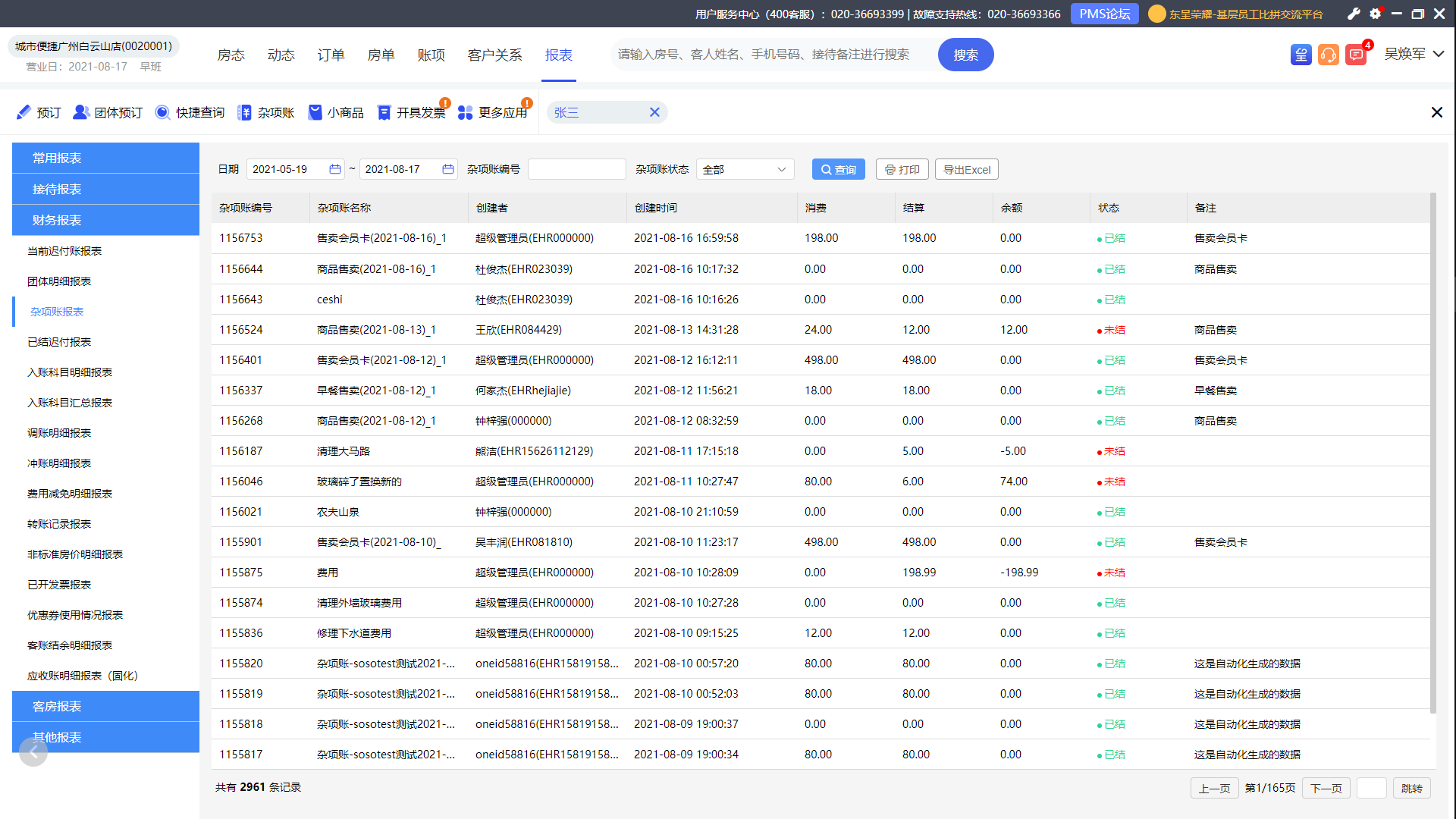Click the 杂项账编号 input field
Screen dimensions: 1456x819
pos(576,169)
